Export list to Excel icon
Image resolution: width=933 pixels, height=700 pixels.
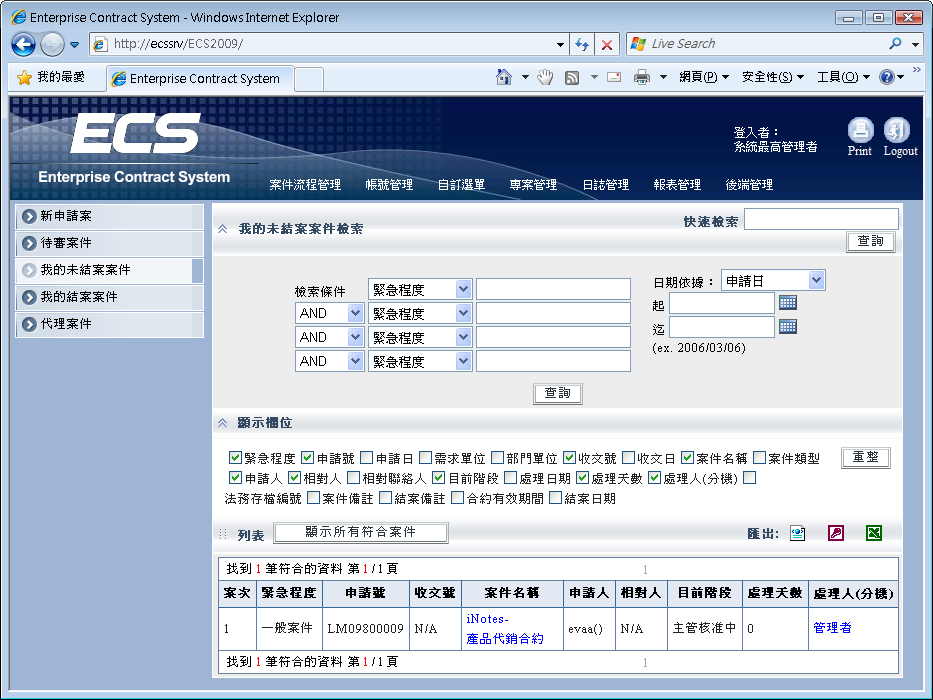point(874,533)
